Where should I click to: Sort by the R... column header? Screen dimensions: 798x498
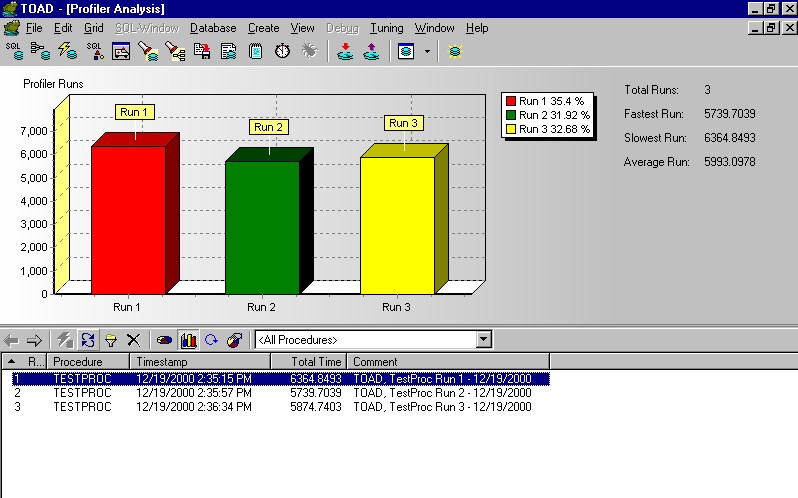point(24,362)
